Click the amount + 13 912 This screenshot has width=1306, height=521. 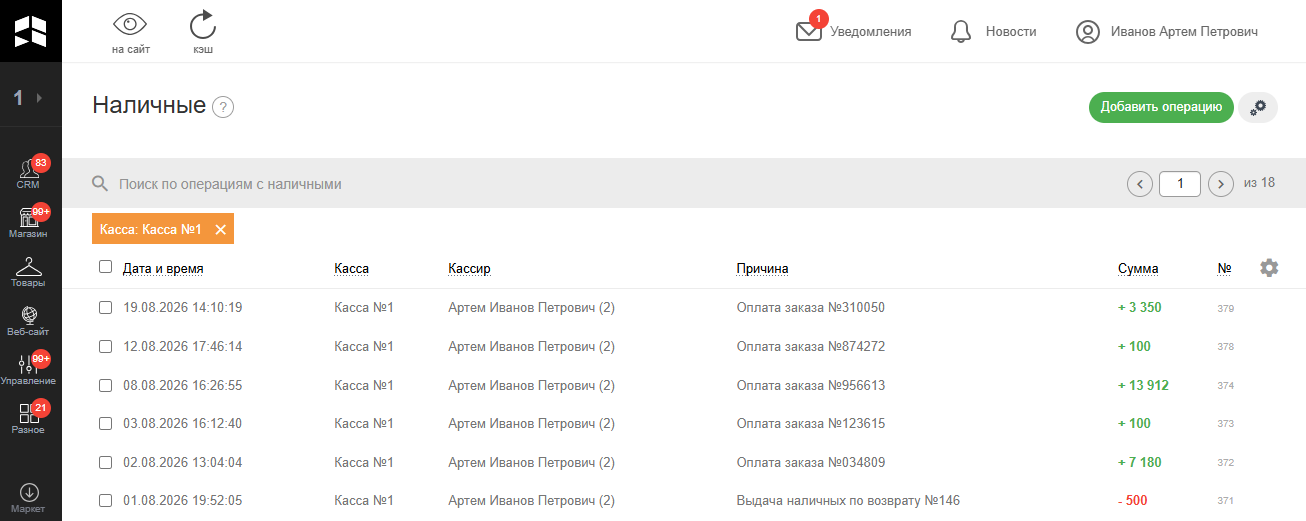click(1143, 386)
